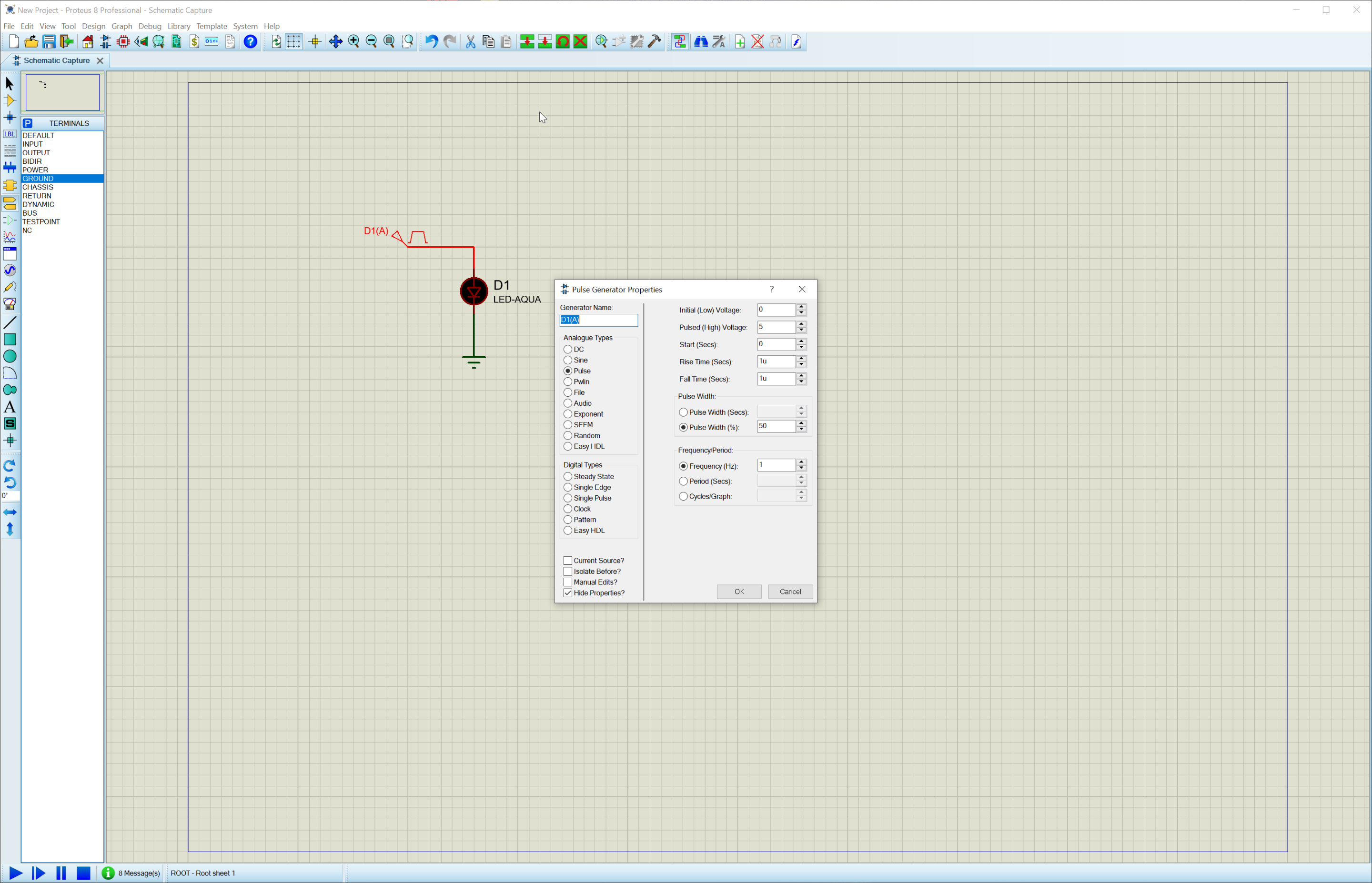
Task: Select the Junction dot mode tool
Action: point(10,118)
